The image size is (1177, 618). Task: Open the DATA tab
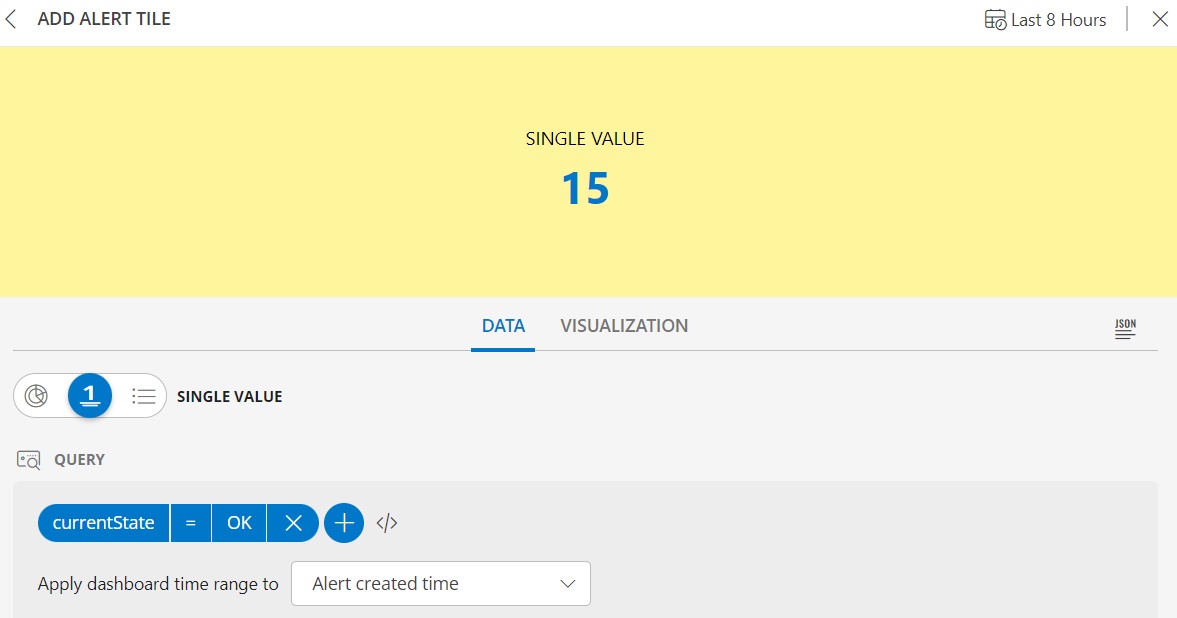coord(503,325)
